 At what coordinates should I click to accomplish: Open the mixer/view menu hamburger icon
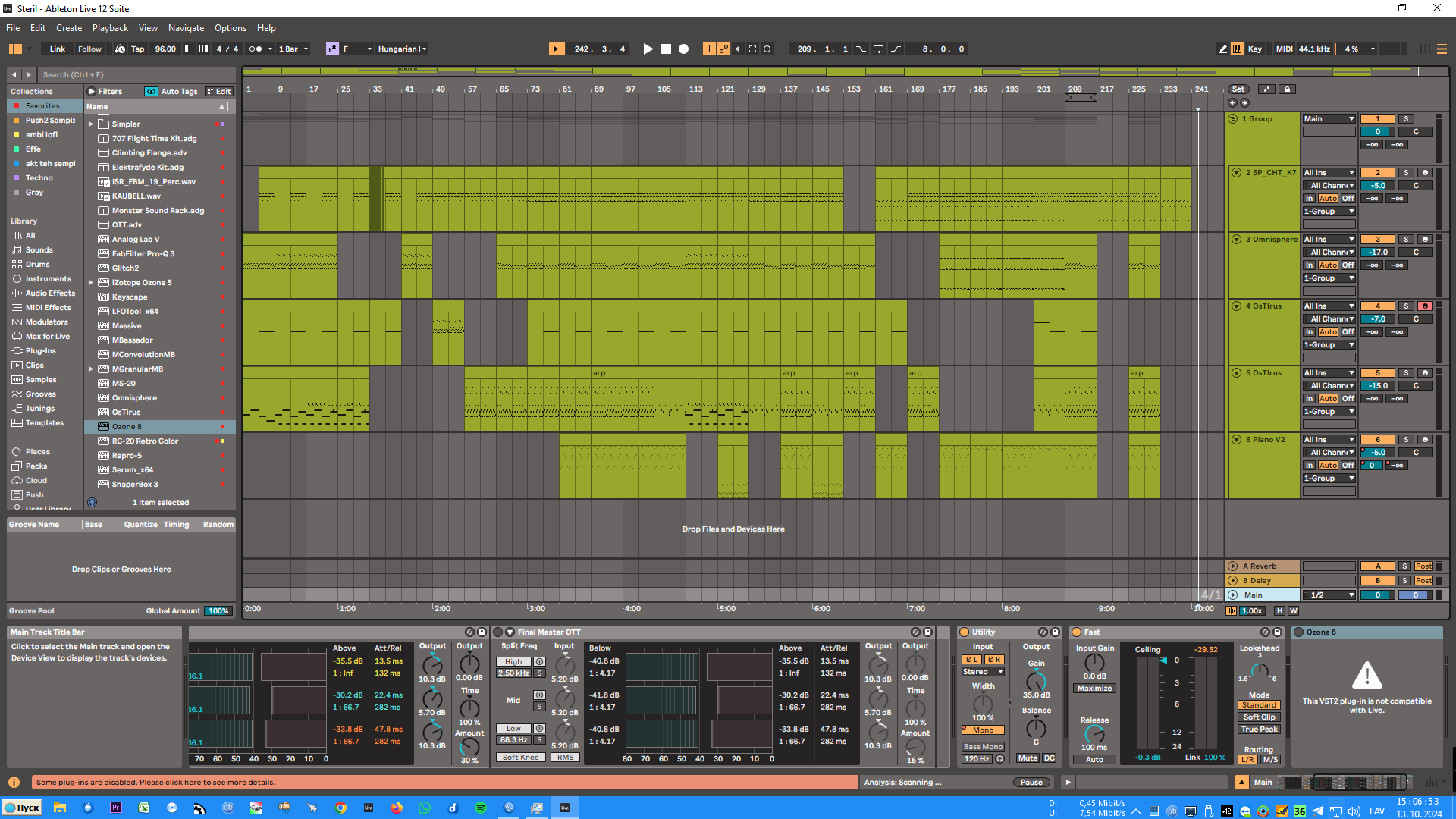(x=1442, y=49)
